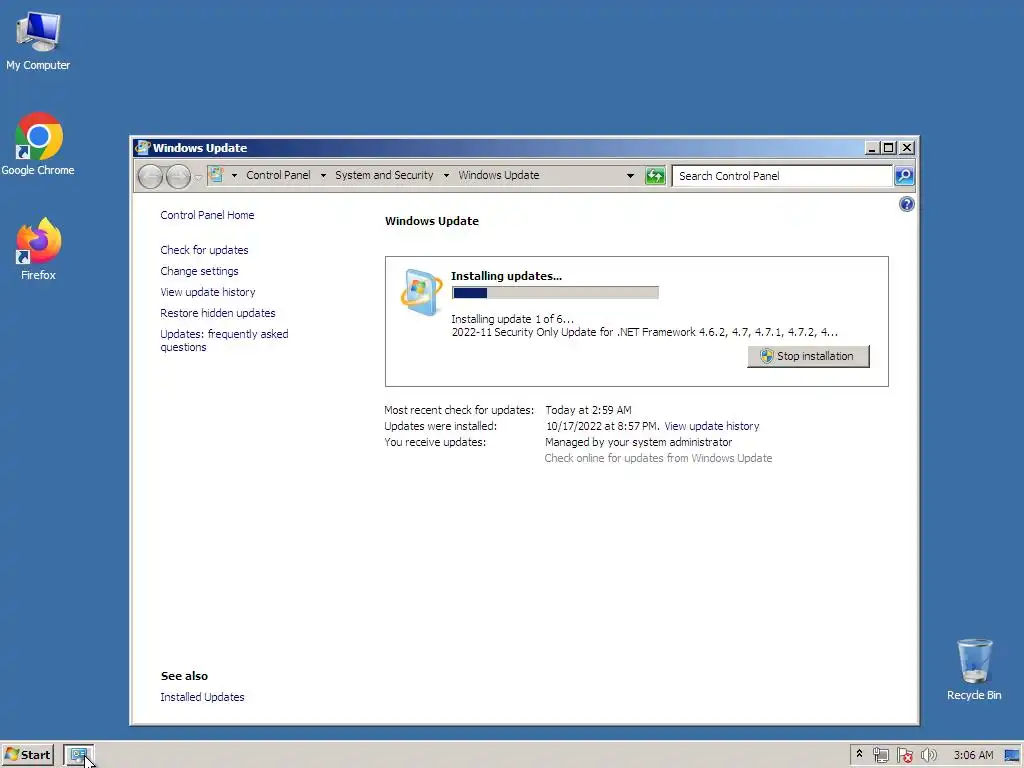
Task: Open My Computer desktop icon
Action: pos(38,41)
